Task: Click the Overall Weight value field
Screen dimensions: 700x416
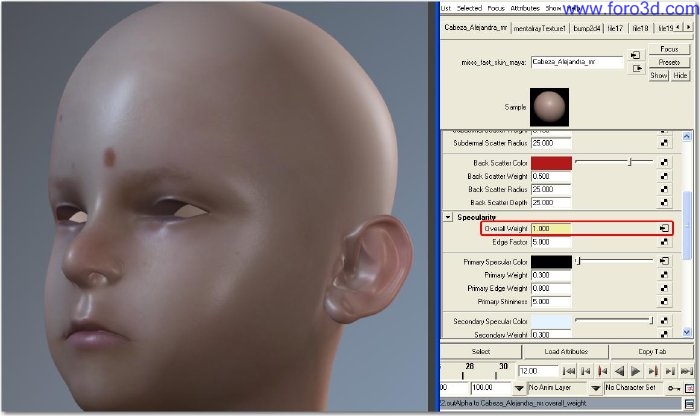Action: coord(551,229)
